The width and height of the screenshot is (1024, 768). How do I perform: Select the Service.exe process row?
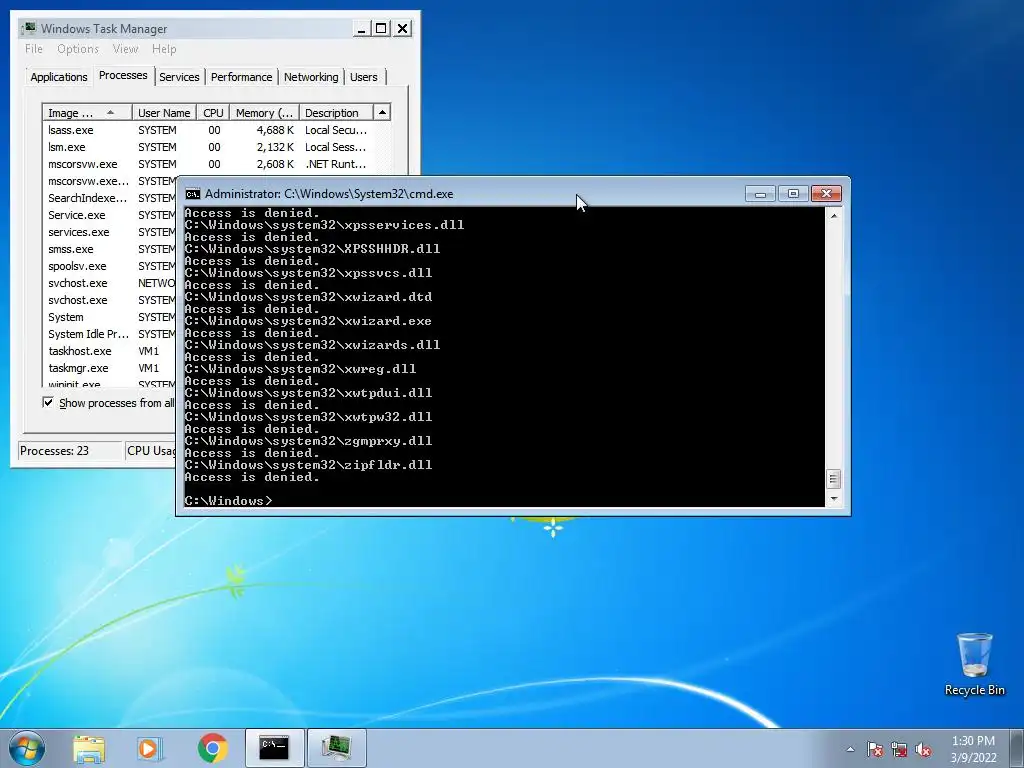[110, 215]
